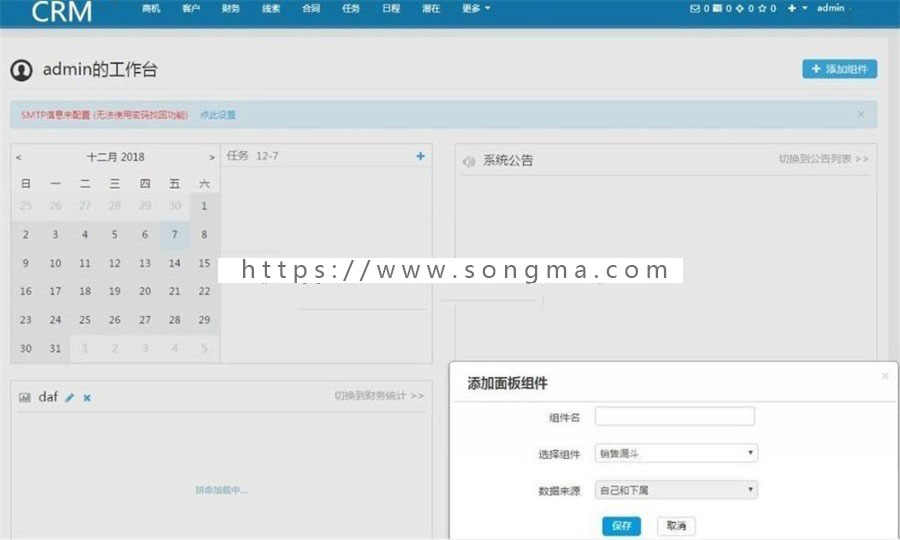Select December 1 in calendar

[x=204, y=206]
